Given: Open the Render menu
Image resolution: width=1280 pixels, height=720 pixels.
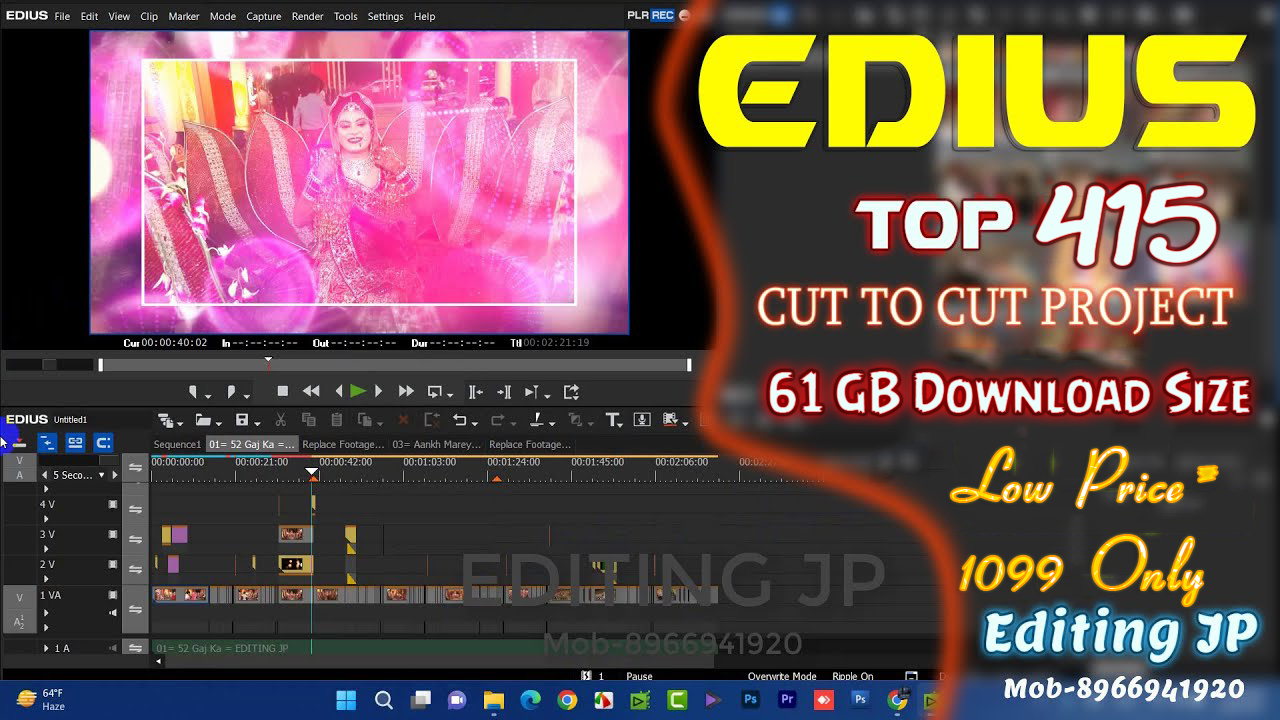Looking at the screenshot, I should coord(307,16).
